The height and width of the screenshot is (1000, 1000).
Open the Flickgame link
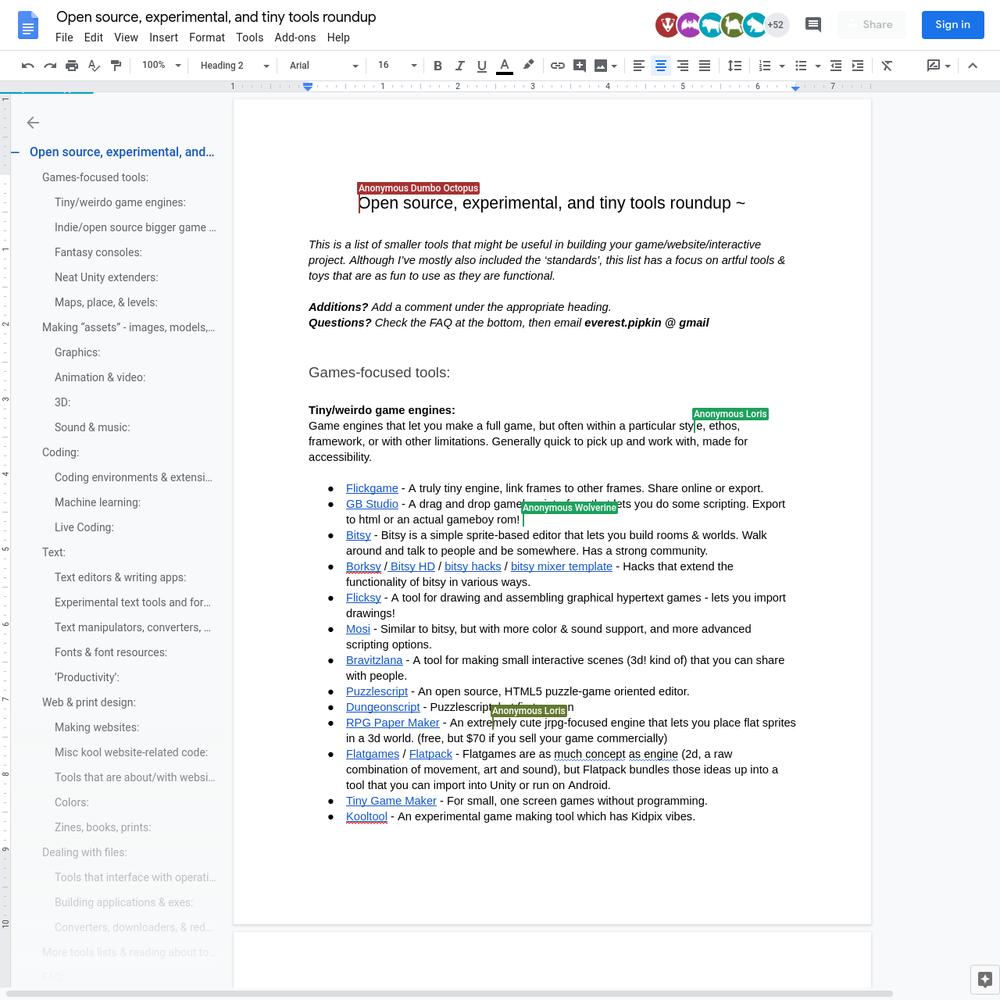(372, 489)
